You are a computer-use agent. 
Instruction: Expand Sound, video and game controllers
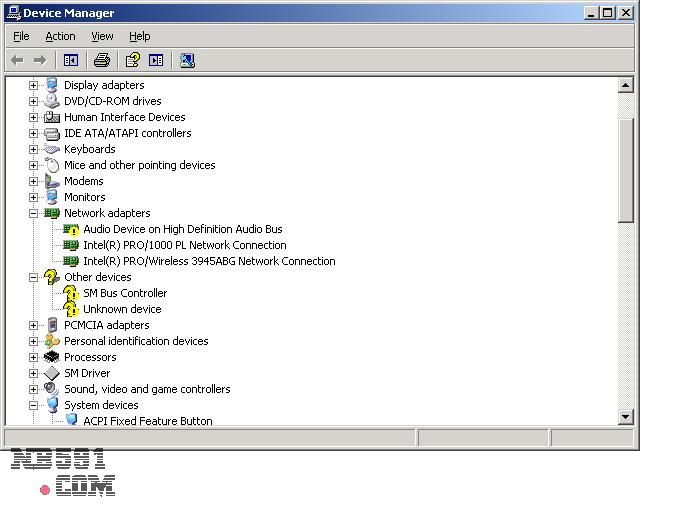point(33,389)
